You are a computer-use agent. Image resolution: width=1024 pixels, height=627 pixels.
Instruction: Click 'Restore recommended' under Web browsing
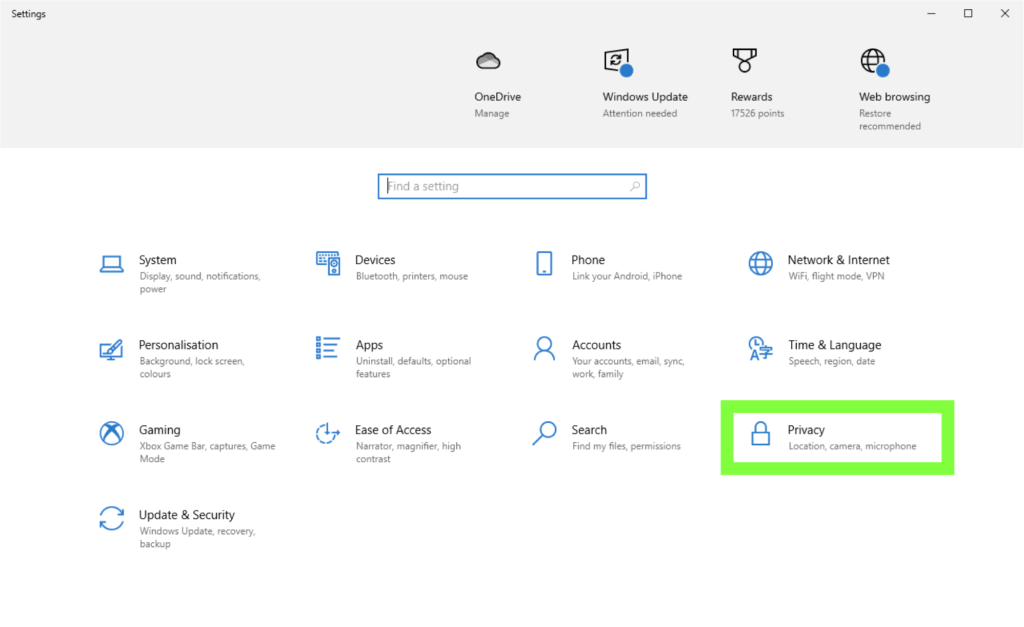click(889, 120)
